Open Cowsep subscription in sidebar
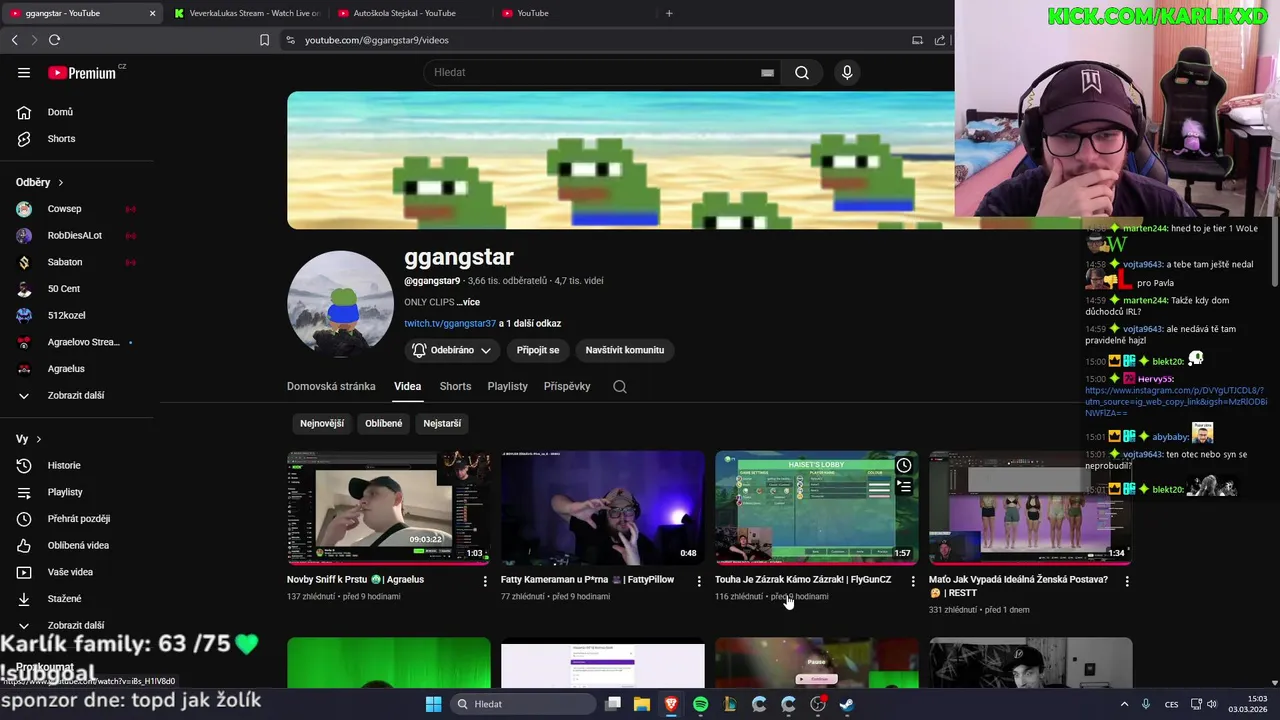 (65, 209)
